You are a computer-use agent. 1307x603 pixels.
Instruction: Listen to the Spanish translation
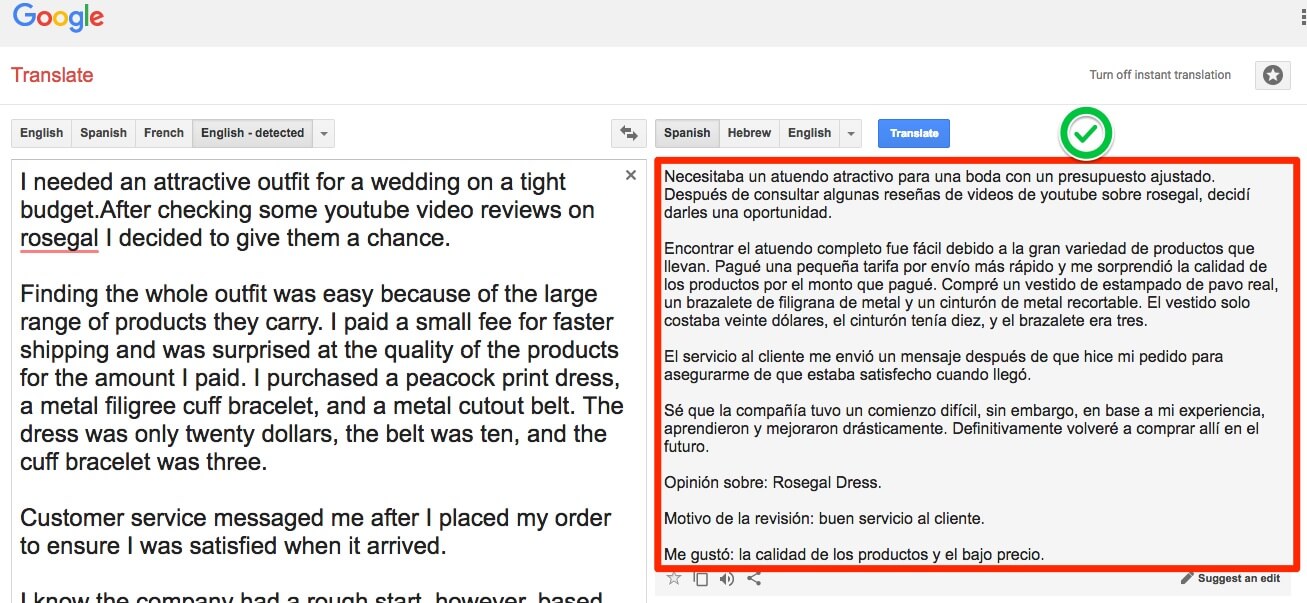(x=727, y=578)
